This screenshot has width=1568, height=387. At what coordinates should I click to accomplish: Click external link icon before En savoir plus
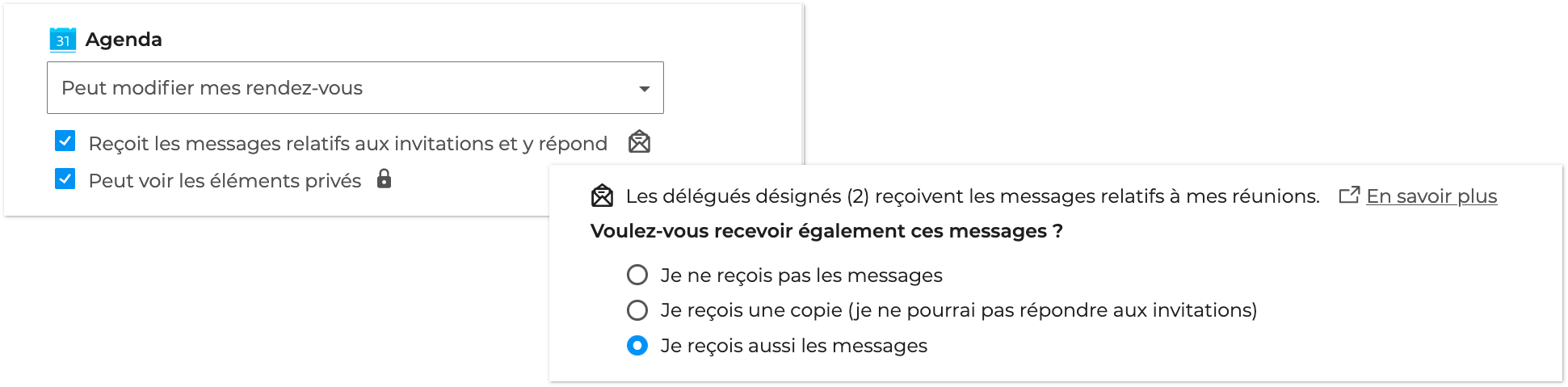point(1348,196)
